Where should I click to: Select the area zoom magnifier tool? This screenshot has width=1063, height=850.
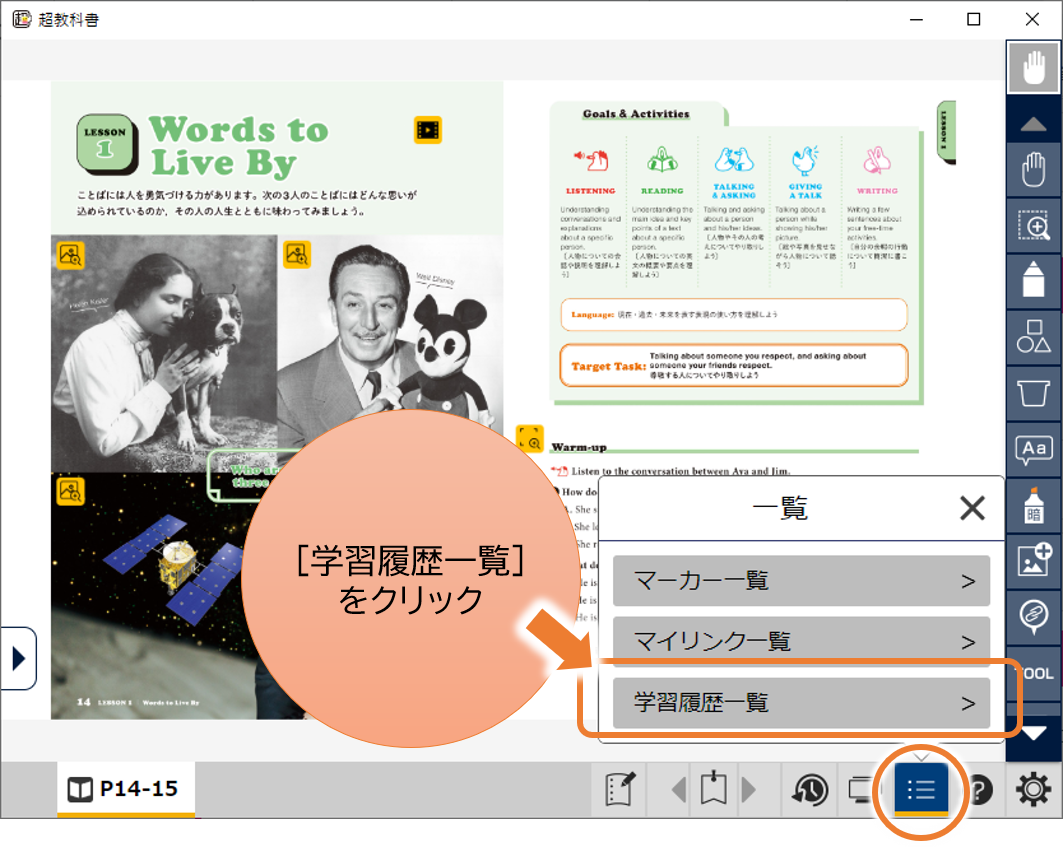1033,226
